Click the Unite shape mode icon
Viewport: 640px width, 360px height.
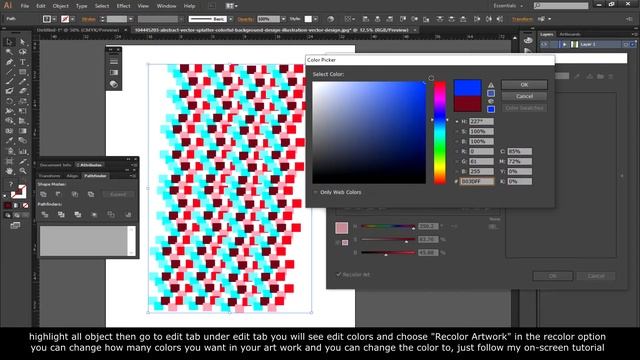pos(44,194)
